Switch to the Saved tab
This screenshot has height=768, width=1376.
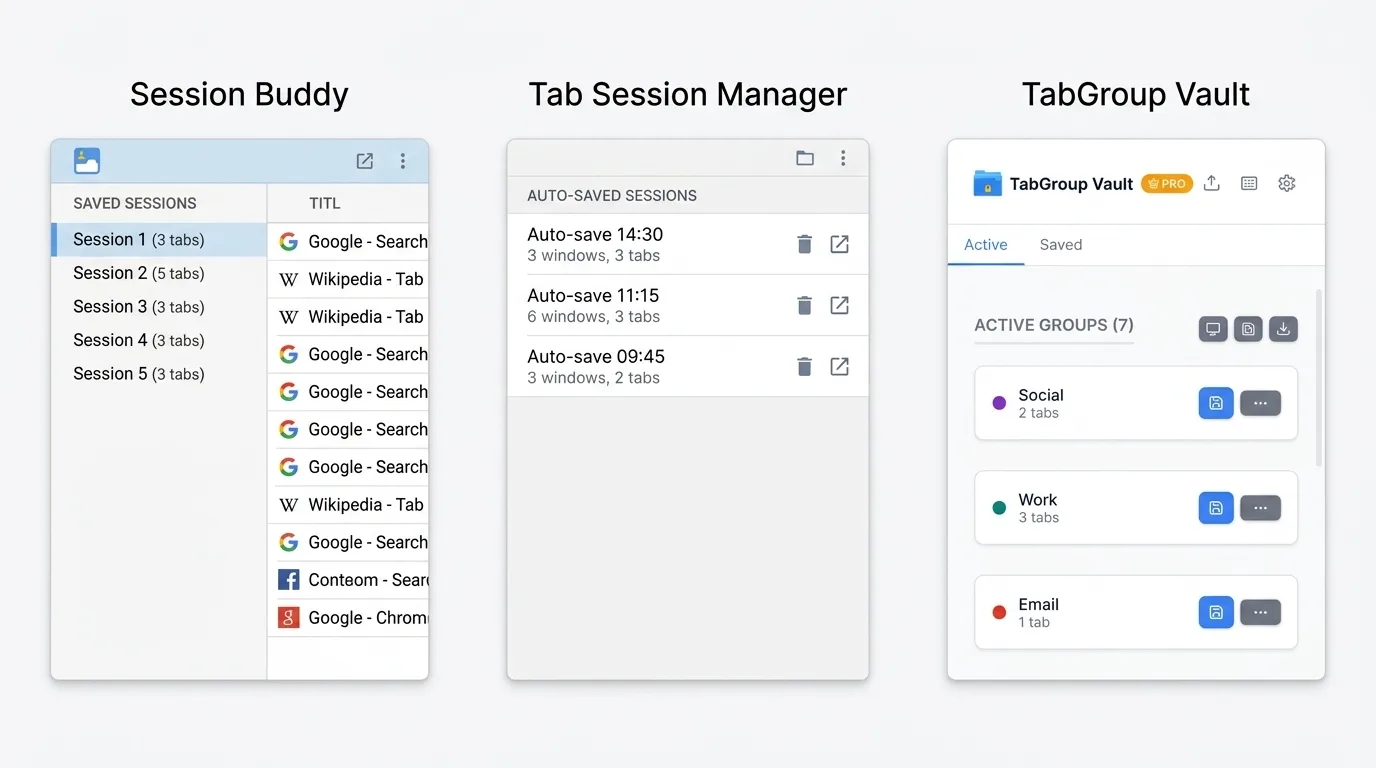[1061, 245]
